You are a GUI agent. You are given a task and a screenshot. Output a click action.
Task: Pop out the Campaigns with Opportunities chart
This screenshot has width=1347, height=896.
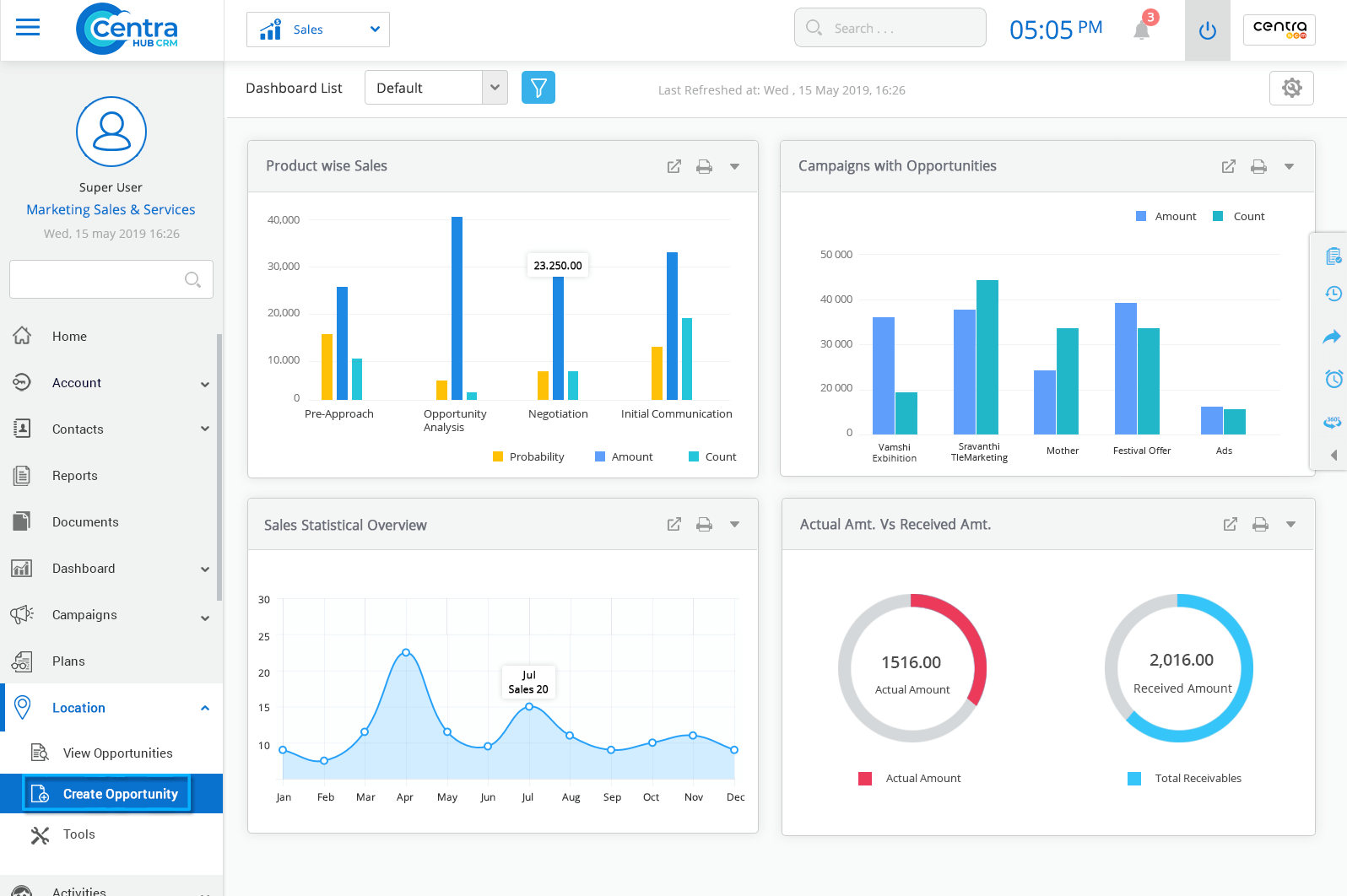tap(1228, 167)
